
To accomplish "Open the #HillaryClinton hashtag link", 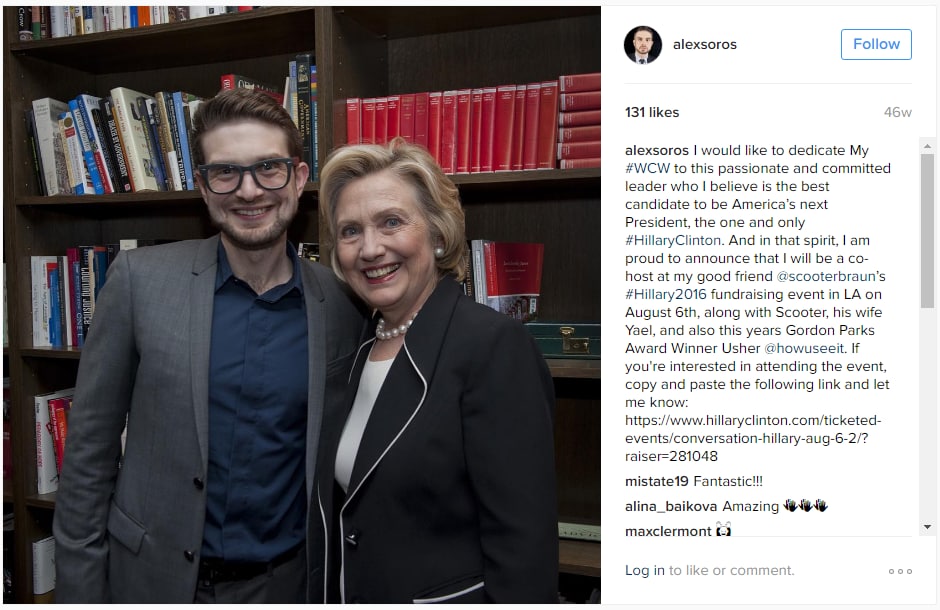I will 673,240.
